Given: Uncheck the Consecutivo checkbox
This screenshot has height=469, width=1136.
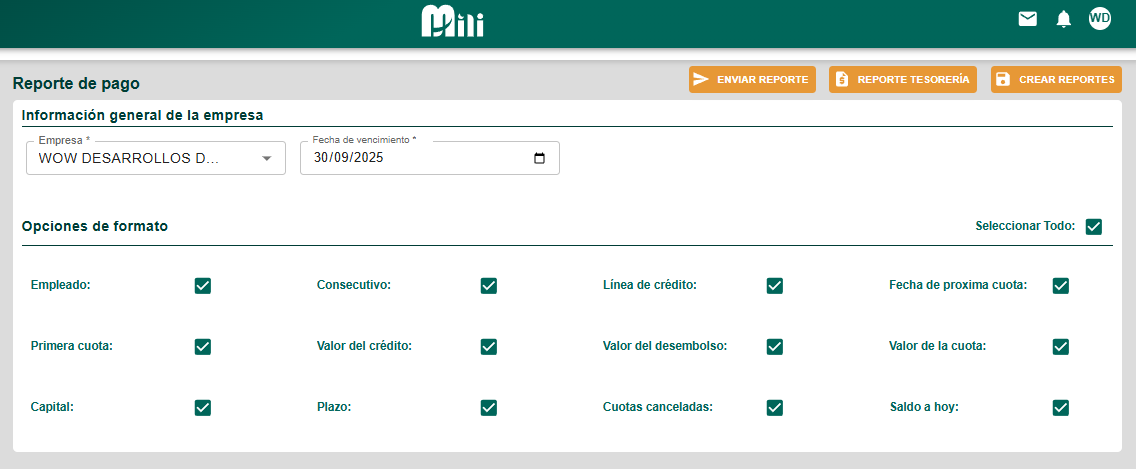Looking at the screenshot, I should pos(489,286).
